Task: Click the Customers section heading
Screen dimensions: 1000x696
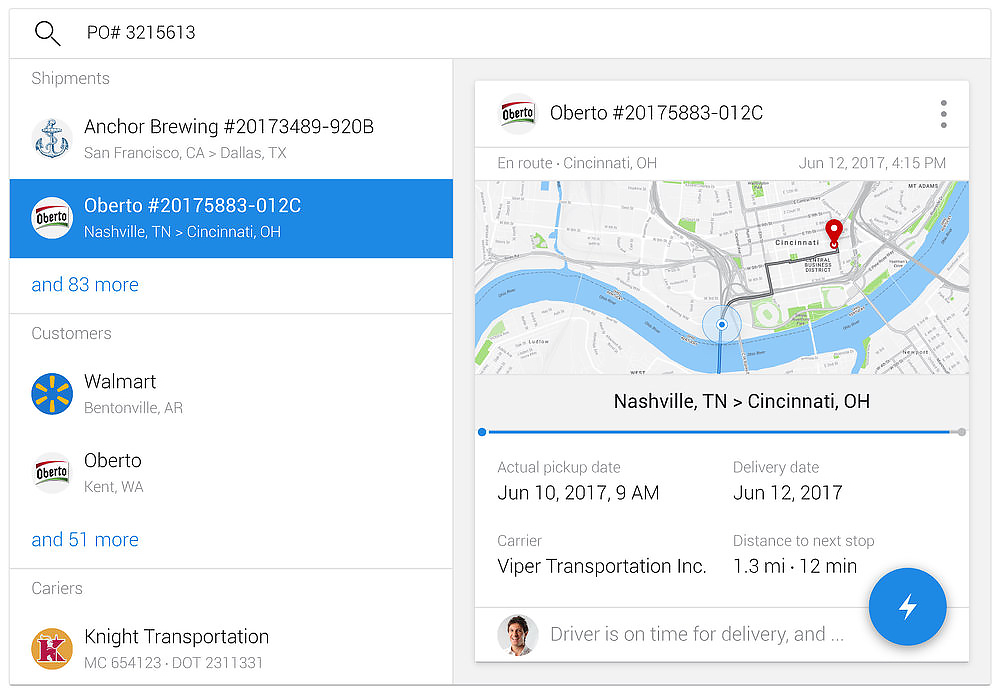Action: point(71,334)
